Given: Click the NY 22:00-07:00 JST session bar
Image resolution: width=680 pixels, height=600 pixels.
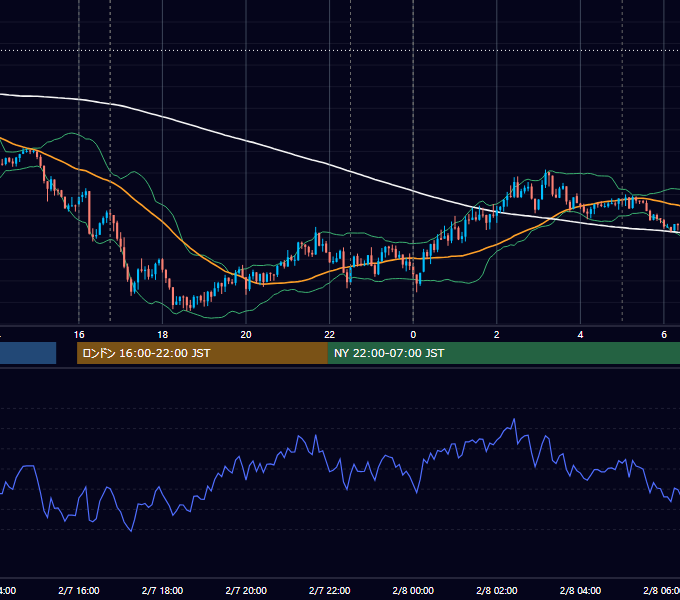Looking at the screenshot, I should [x=503, y=353].
